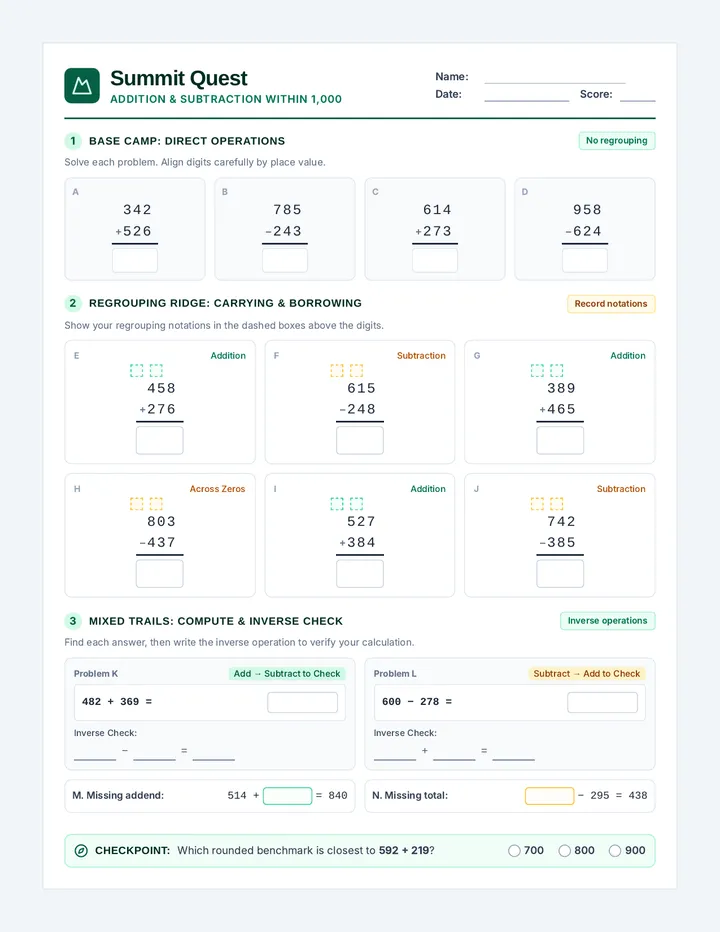Click the Summit Quest title

click(x=178, y=78)
